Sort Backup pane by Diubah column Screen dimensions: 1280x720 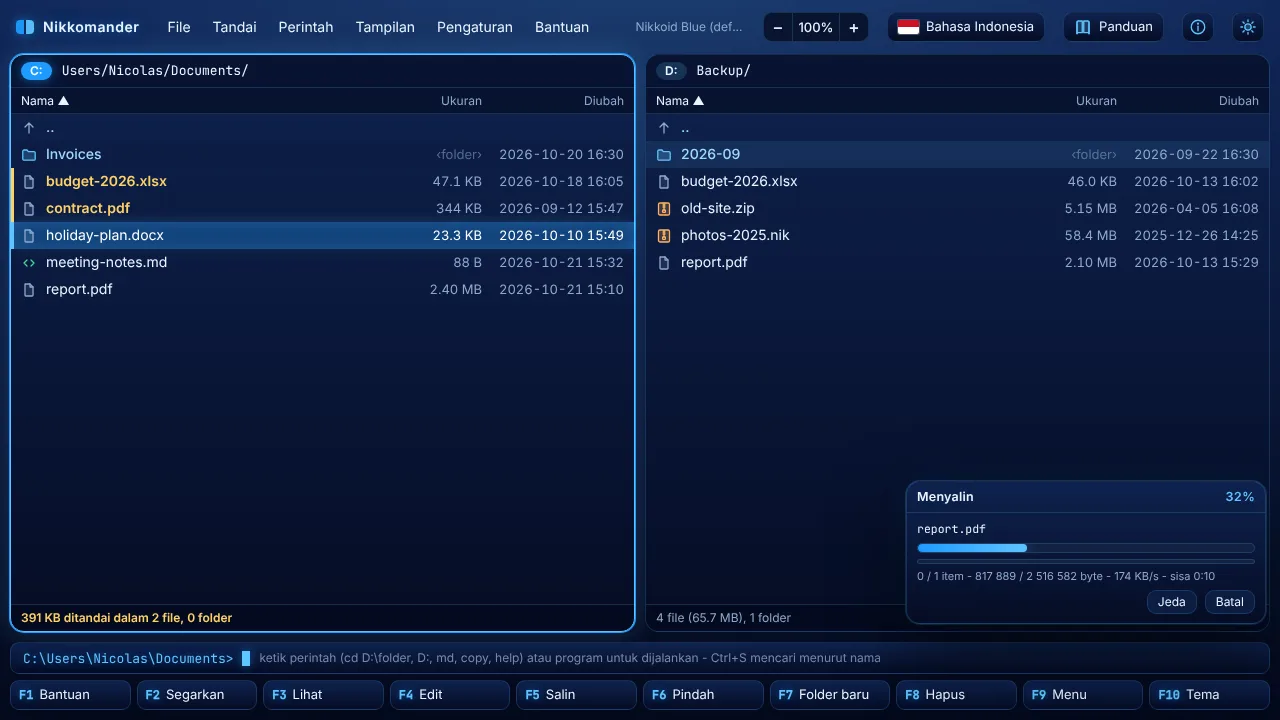(x=1239, y=101)
